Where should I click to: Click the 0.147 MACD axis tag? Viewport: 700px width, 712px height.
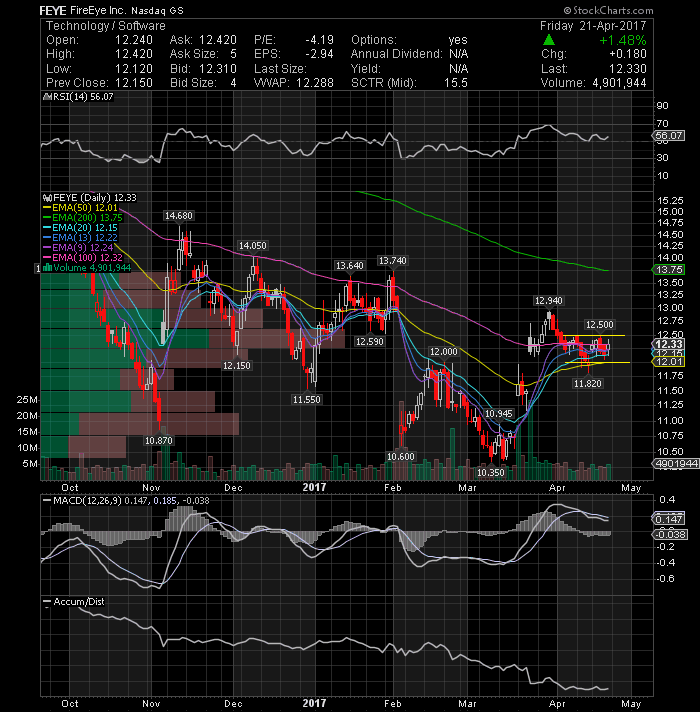coord(669,519)
